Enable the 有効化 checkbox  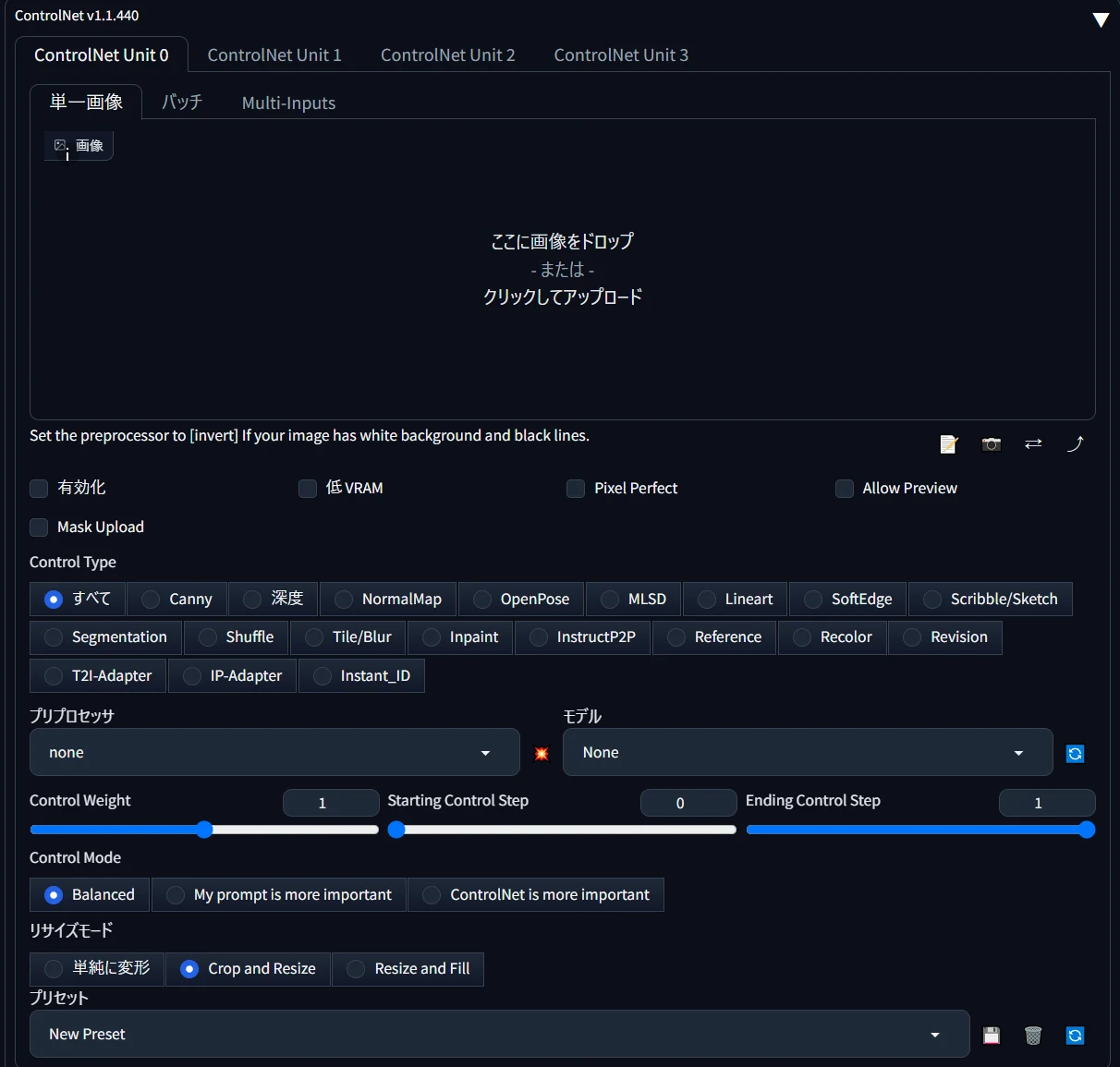pos(39,489)
